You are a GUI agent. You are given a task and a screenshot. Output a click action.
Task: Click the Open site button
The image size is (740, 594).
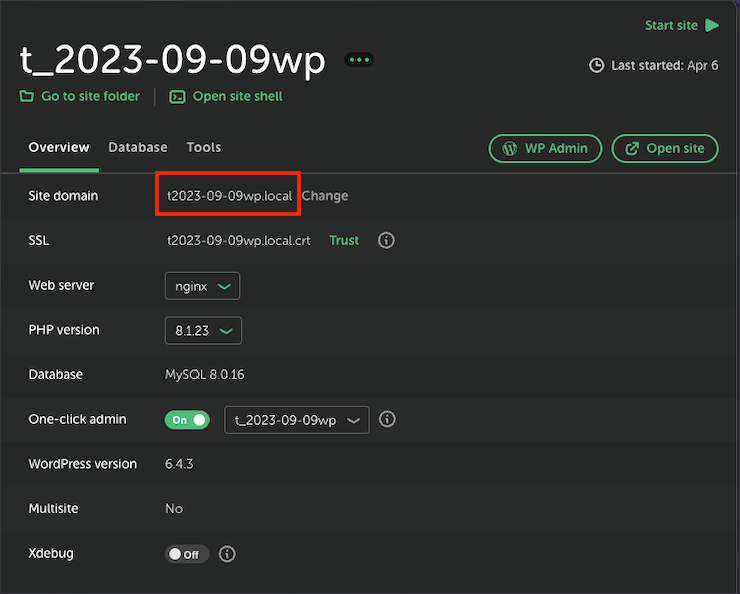pos(665,149)
